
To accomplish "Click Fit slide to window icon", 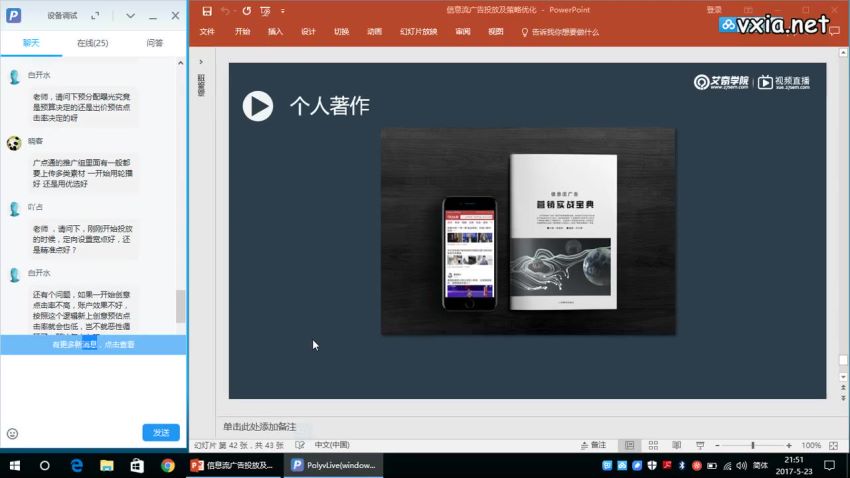I will tap(834, 445).
